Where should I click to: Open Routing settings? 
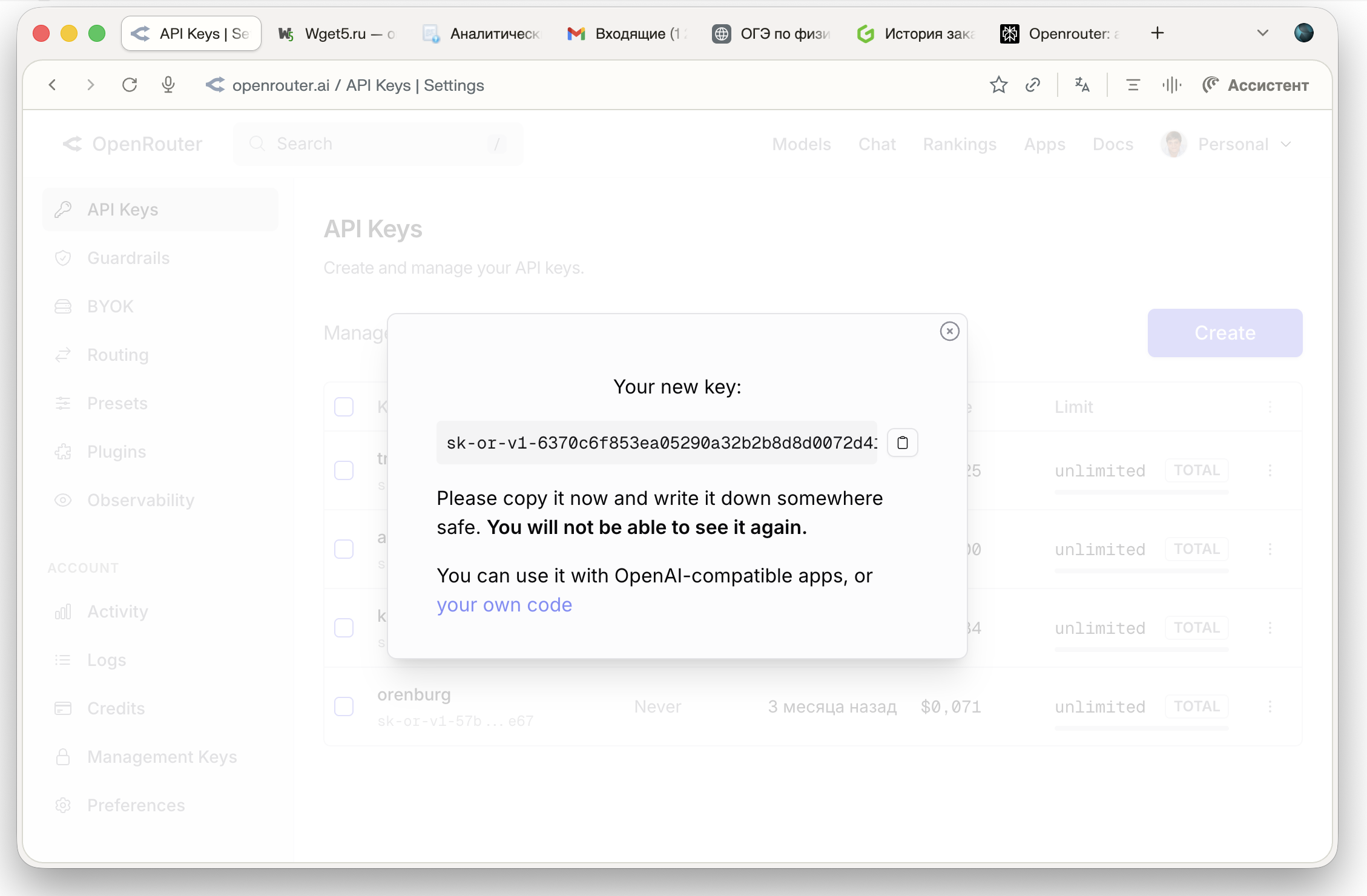[x=160, y=355]
